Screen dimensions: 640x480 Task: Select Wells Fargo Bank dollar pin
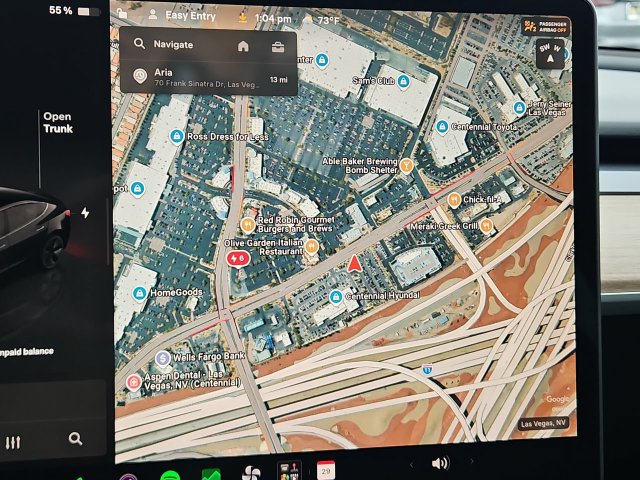163,359
